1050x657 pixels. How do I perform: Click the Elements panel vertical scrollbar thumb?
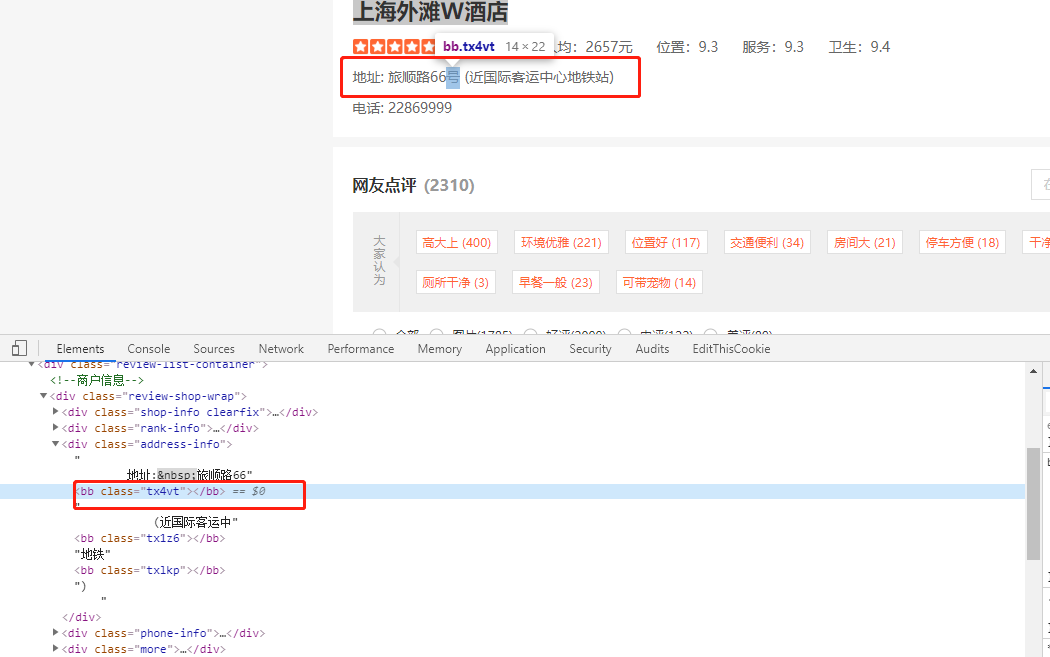[1033, 504]
